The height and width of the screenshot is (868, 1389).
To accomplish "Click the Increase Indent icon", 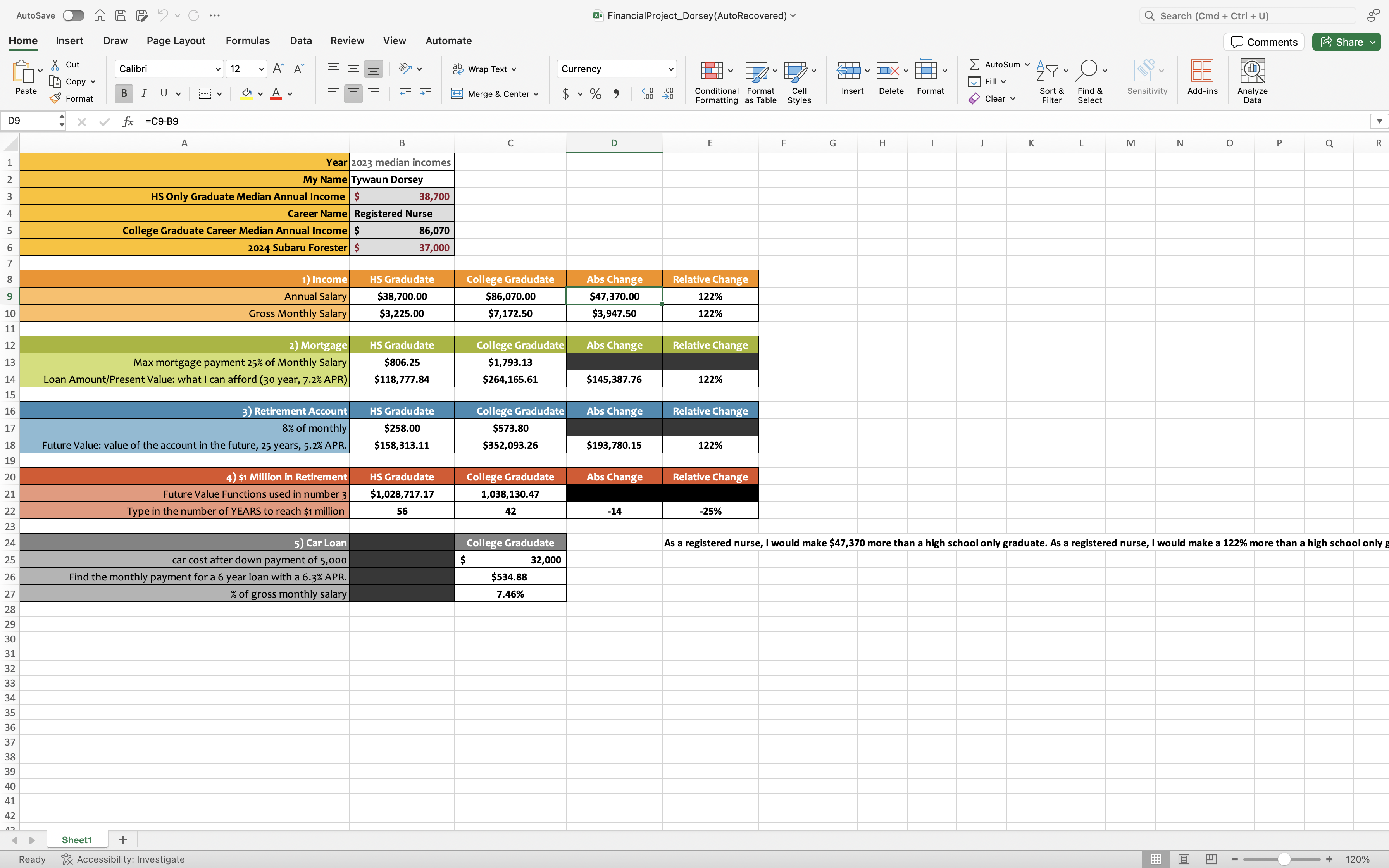I will pos(425,93).
